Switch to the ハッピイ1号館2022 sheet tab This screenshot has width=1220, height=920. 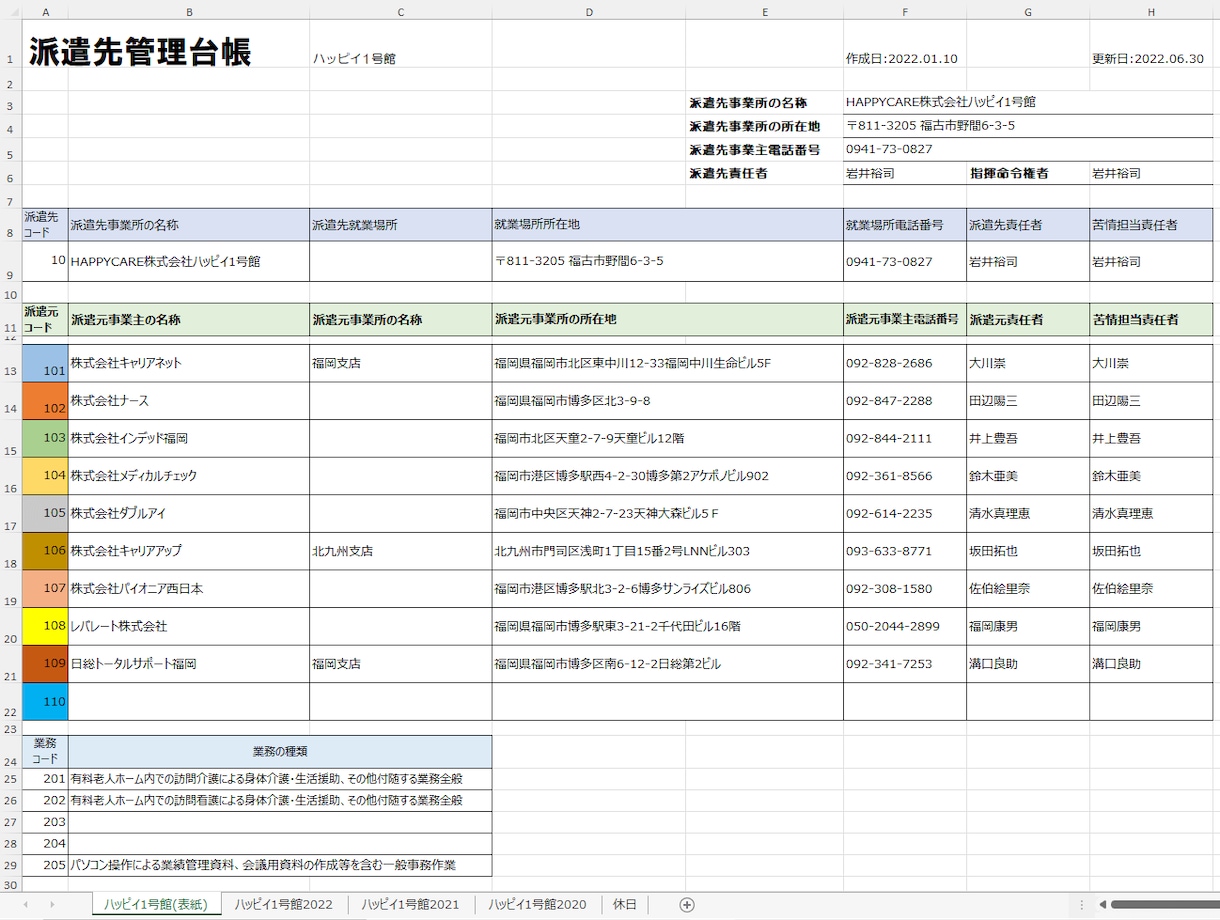click(x=284, y=904)
